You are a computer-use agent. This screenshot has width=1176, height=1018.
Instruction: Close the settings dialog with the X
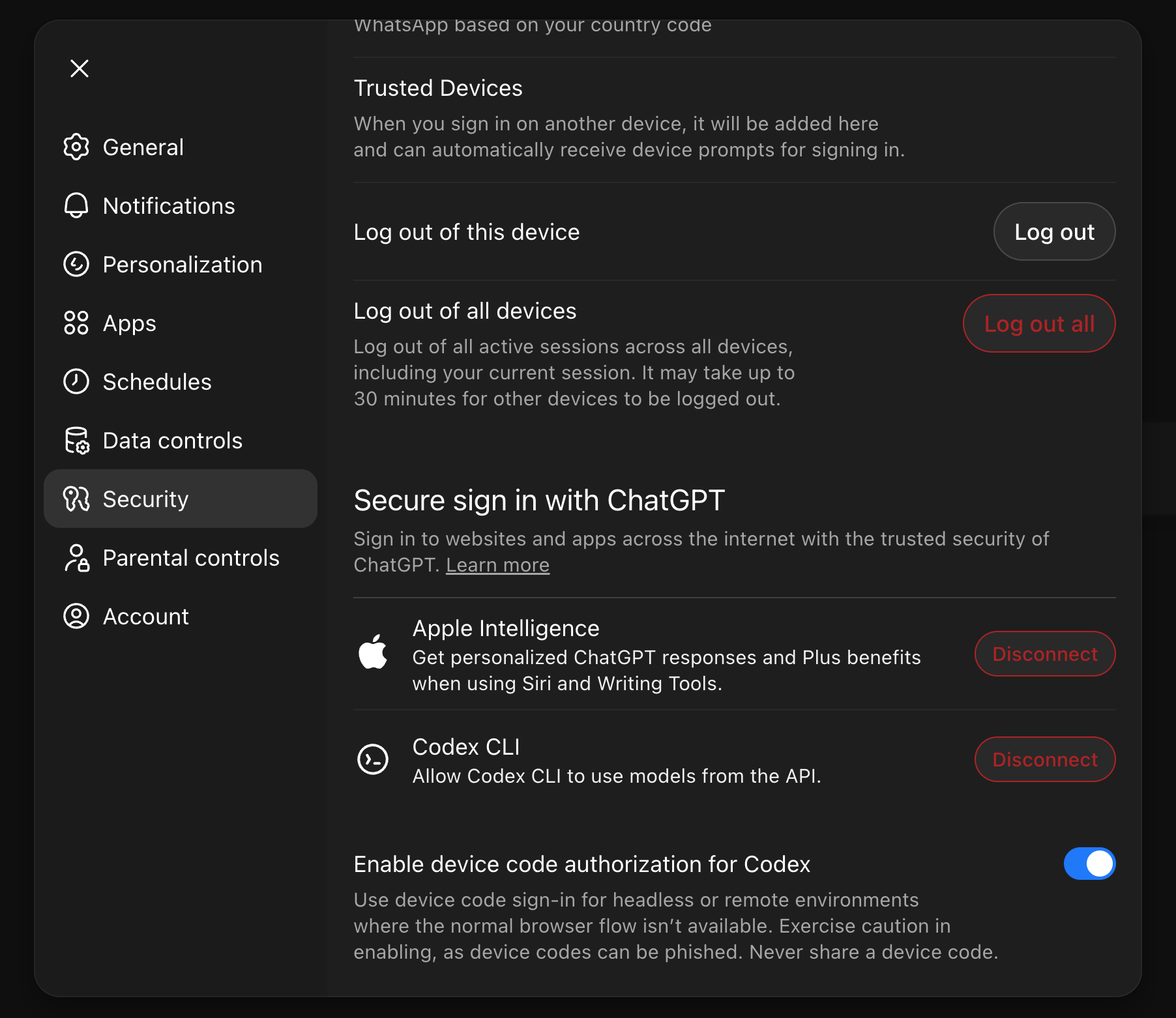point(79,68)
